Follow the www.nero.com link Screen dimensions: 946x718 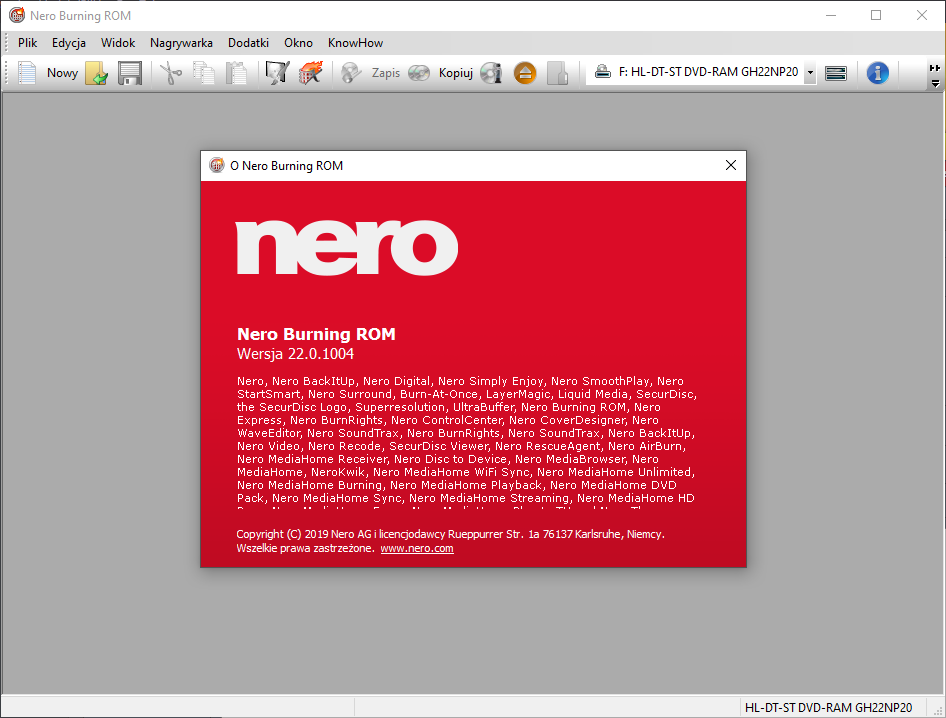(417, 548)
